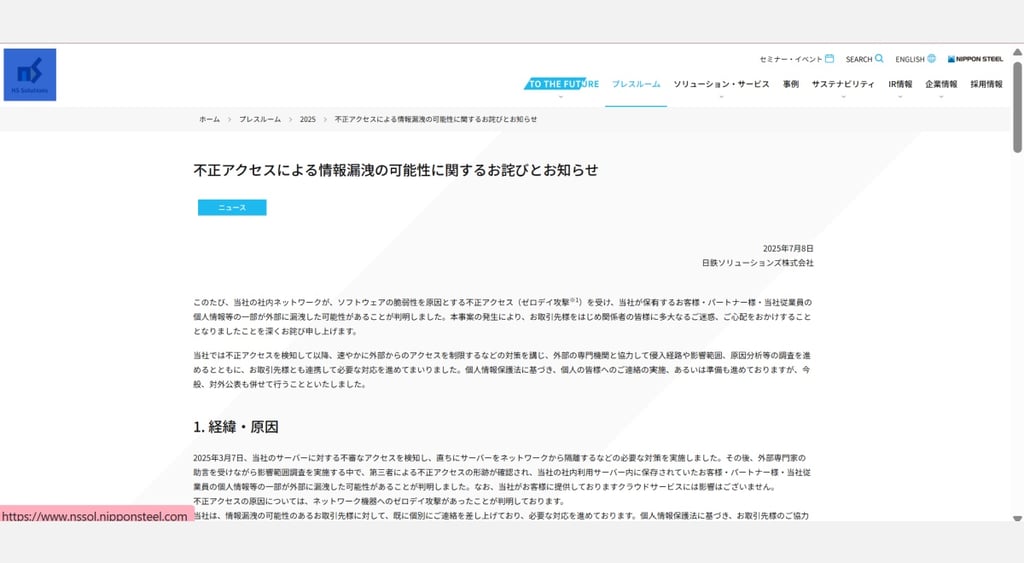Click the globe icon beside ENGLISH
Viewport: 1024px width, 563px height.
931,59
